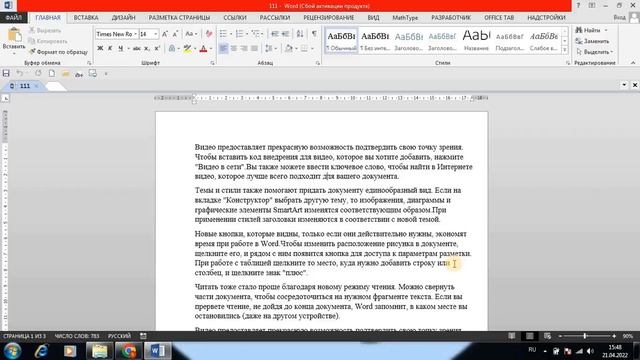Switch to the ССЫЛКИ tab
640x360 pixels.
tap(235, 18)
